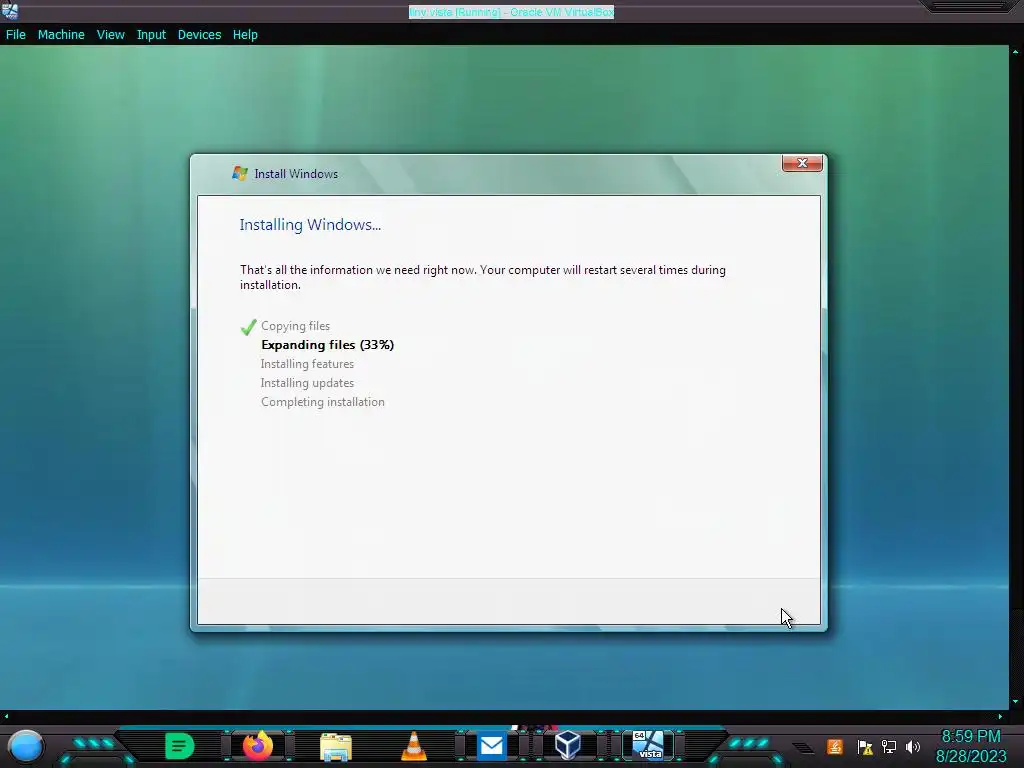The image size is (1024, 768).
Task: Switch to the running Vista VM taskbar icon
Action: [648, 745]
